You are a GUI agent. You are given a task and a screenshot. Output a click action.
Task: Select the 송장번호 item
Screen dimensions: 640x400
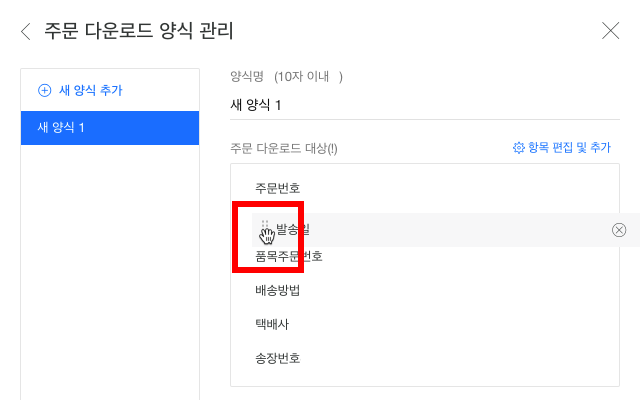(x=278, y=358)
